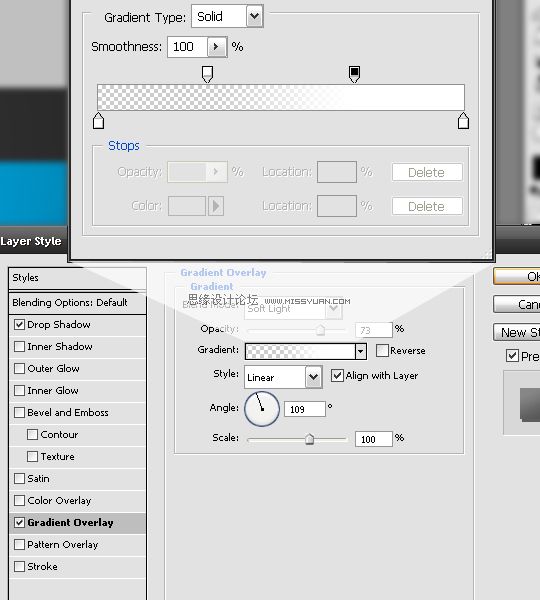Toggle Align with Layer checkbox

point(337,375)
